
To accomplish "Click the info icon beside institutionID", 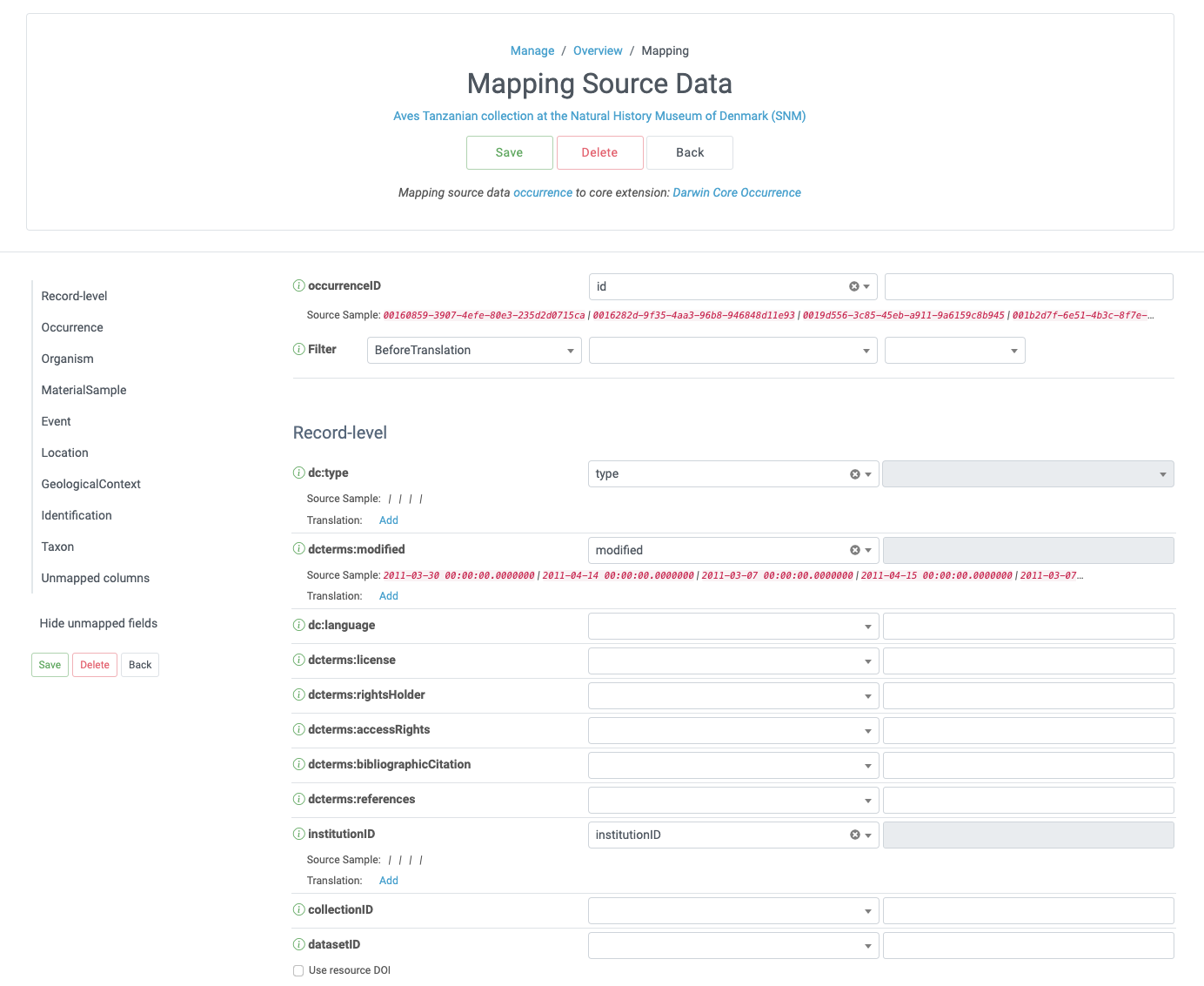I will click(x=298, y=834).
